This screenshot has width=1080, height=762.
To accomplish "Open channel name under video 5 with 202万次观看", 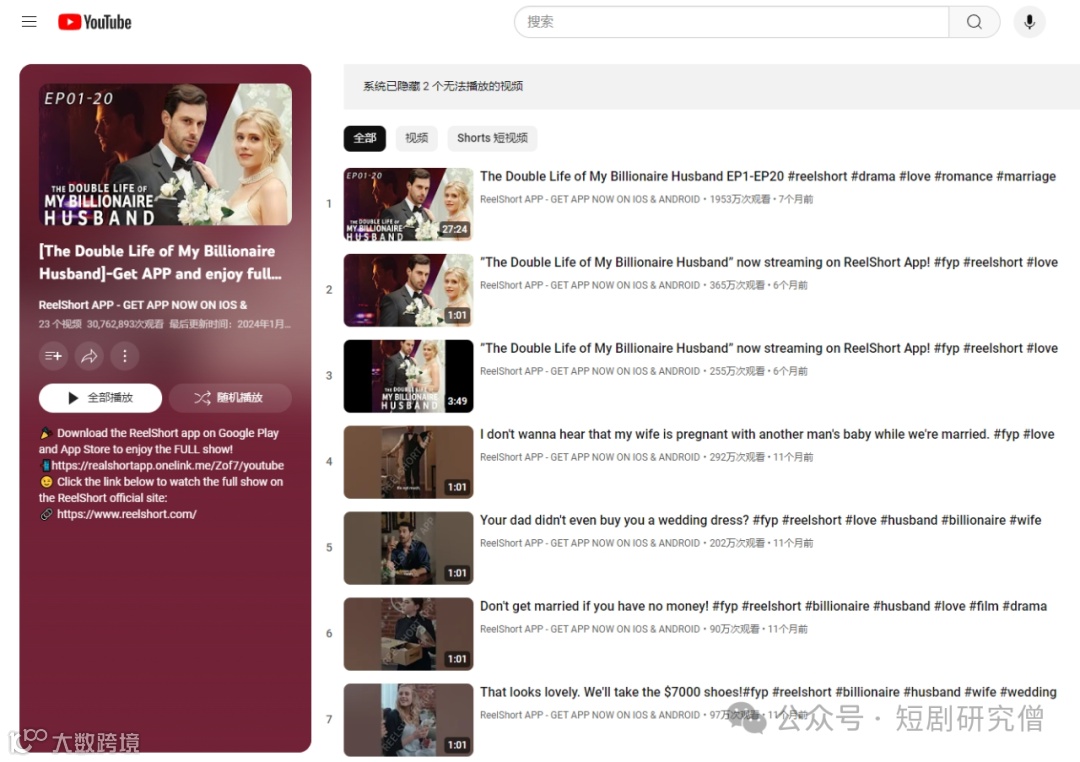I will click(x=590, y=543).
